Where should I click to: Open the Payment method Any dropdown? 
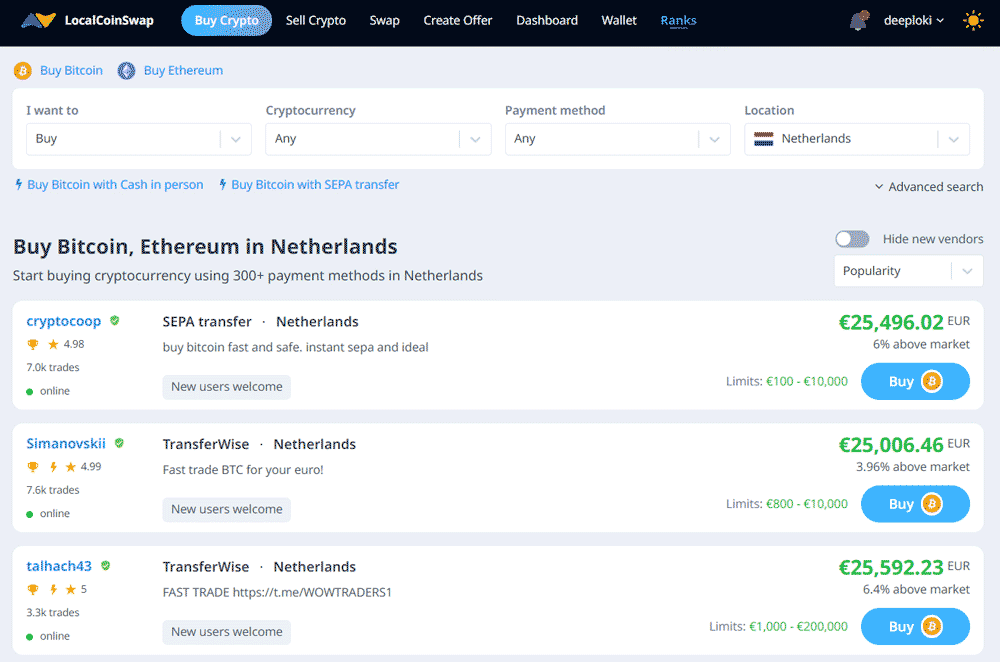pyautogui.click(x=617, y=139)
